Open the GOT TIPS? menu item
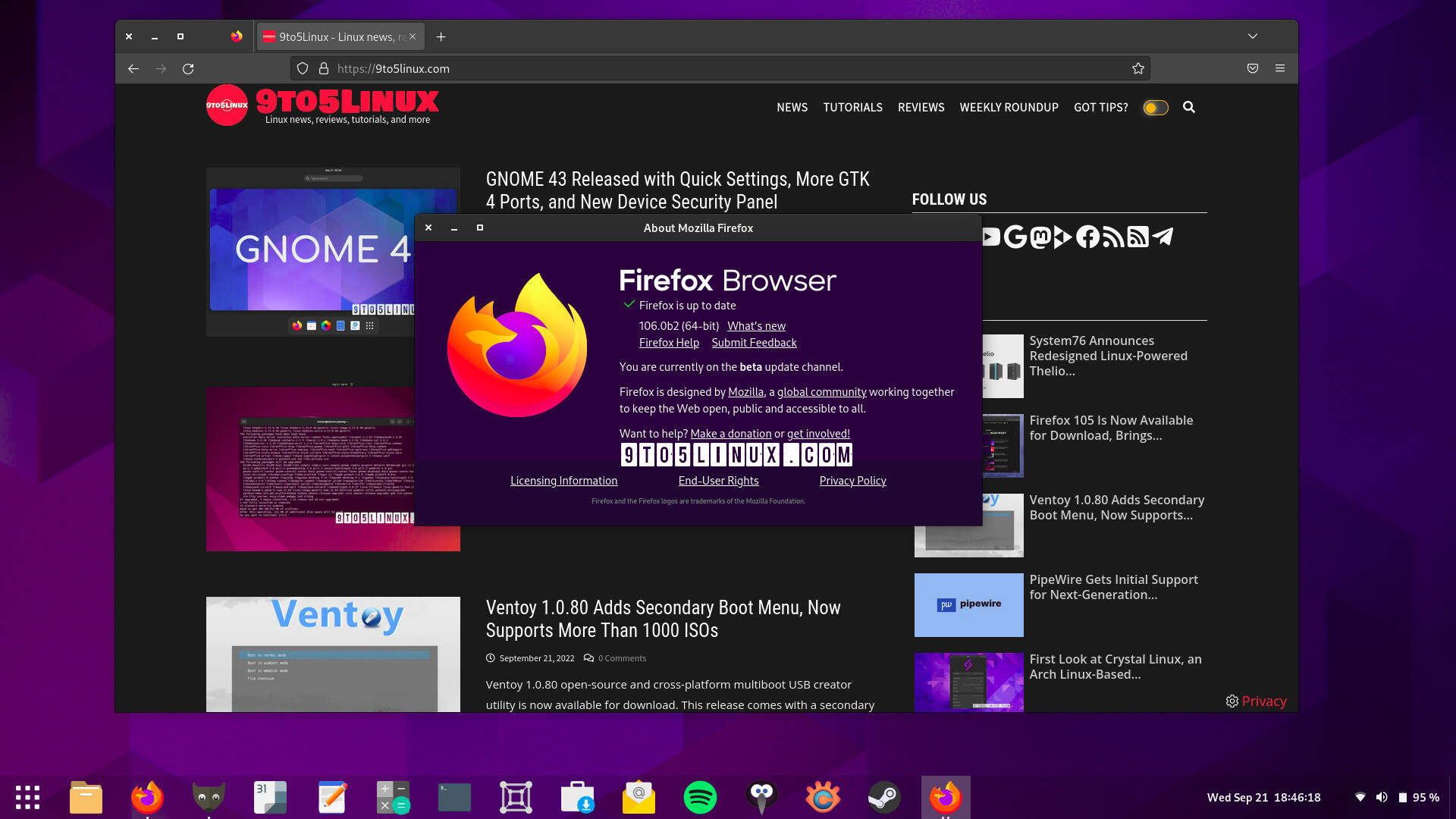Viewport: 1456px width, 819px height. pos(1100,107)
